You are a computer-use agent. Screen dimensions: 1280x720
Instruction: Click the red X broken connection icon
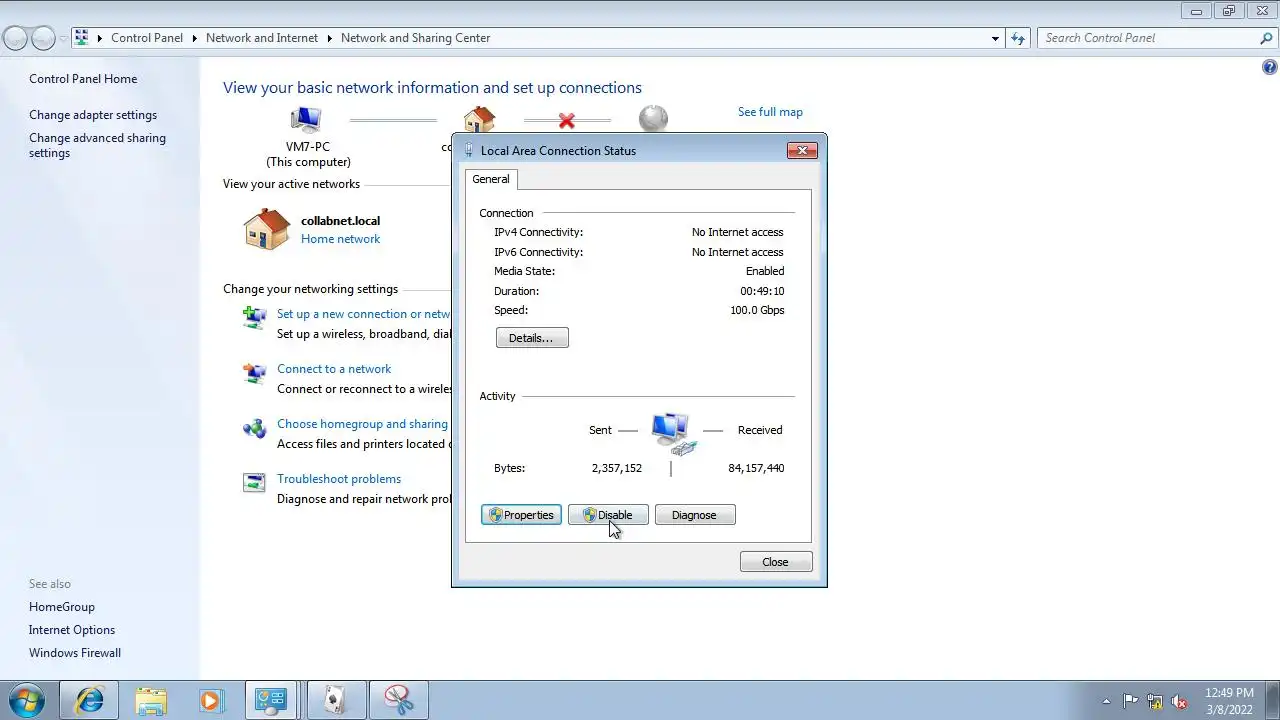[567, 121]
